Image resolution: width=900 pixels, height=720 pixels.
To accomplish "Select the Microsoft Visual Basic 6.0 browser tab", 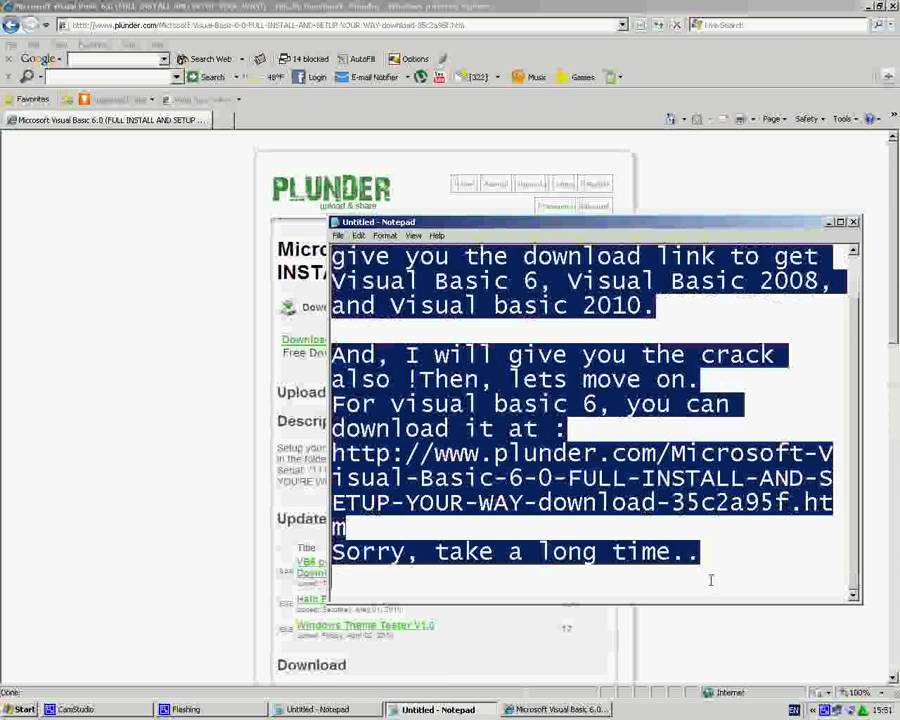I will (107, 120).
